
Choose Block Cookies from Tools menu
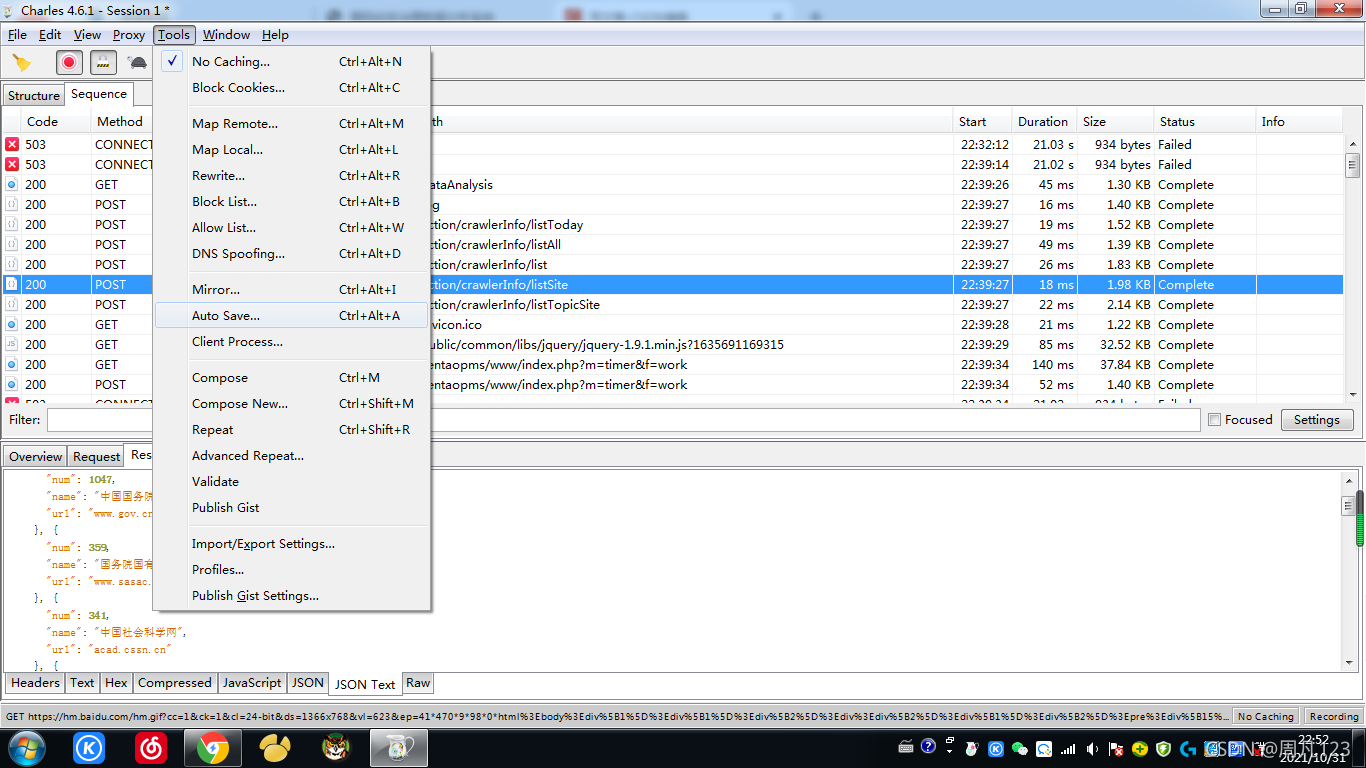(x=292, y=87)
